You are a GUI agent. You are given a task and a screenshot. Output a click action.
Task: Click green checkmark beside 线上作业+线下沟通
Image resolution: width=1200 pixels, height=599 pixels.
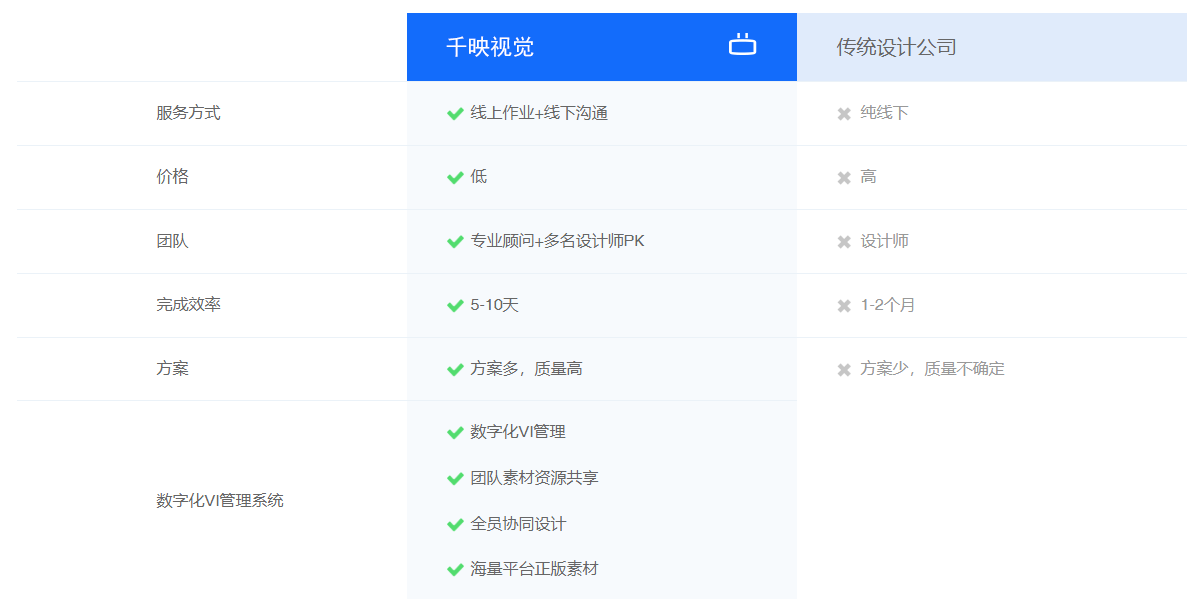455,114
